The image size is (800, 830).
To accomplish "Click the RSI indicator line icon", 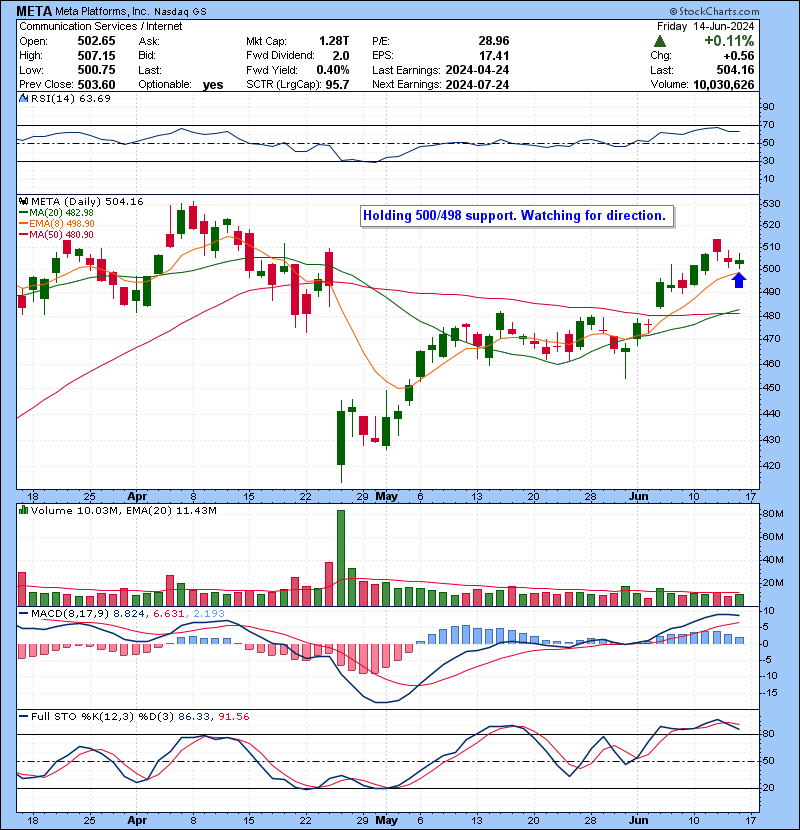I will pyautogui.click(x=24, y=98).
